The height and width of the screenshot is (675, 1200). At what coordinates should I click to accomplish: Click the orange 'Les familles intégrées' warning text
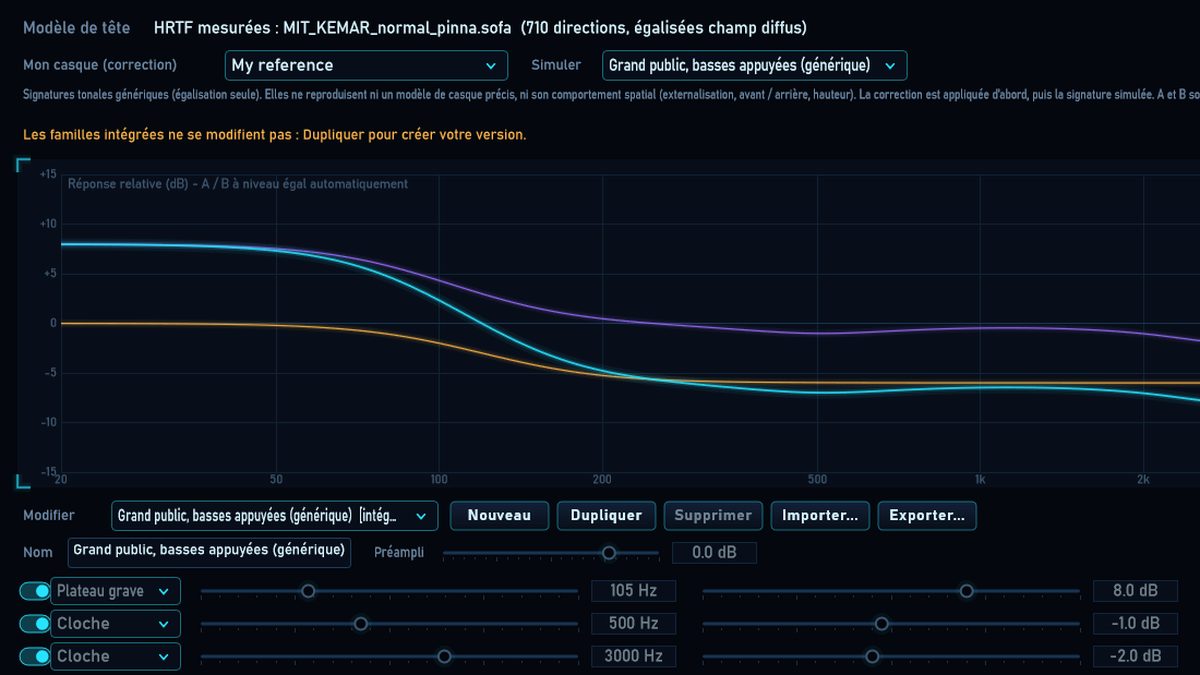click(x=275, y=134)
